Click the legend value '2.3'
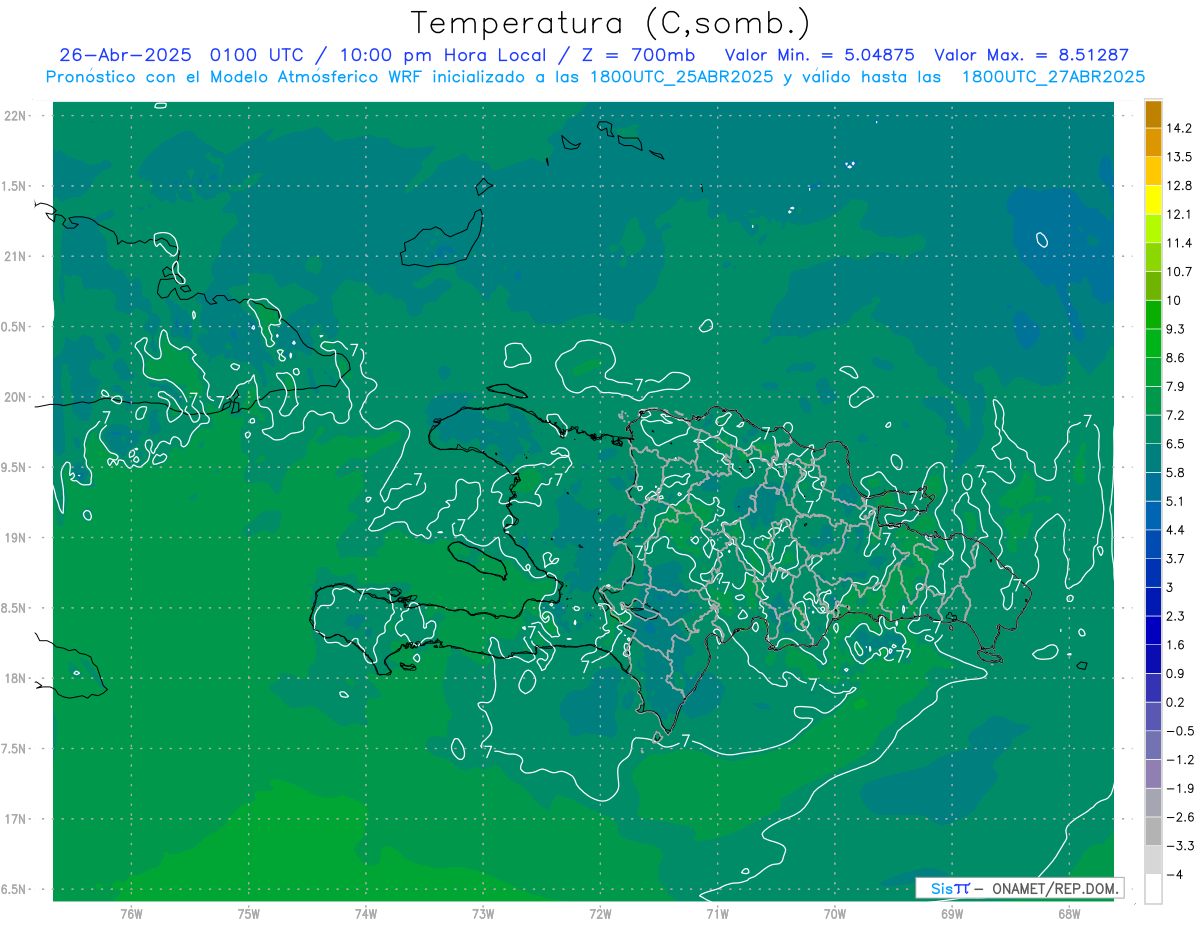Screen dimensions: 1200x927 1175,616
